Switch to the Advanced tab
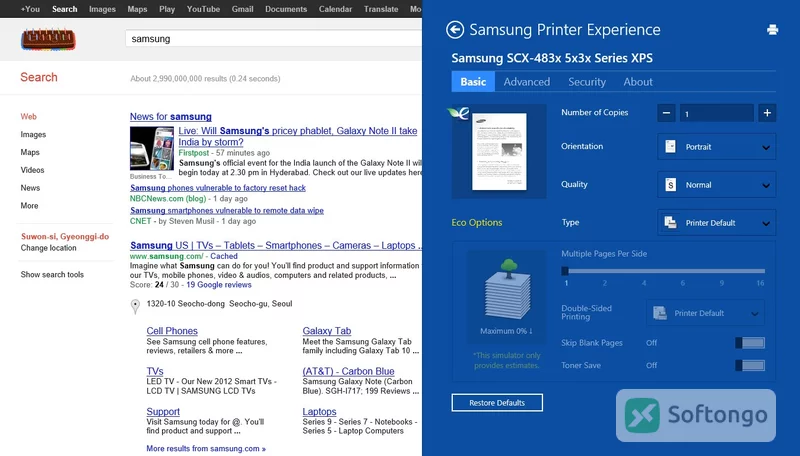The width and height of the screenshot is (800, 456). pos(527,82)
